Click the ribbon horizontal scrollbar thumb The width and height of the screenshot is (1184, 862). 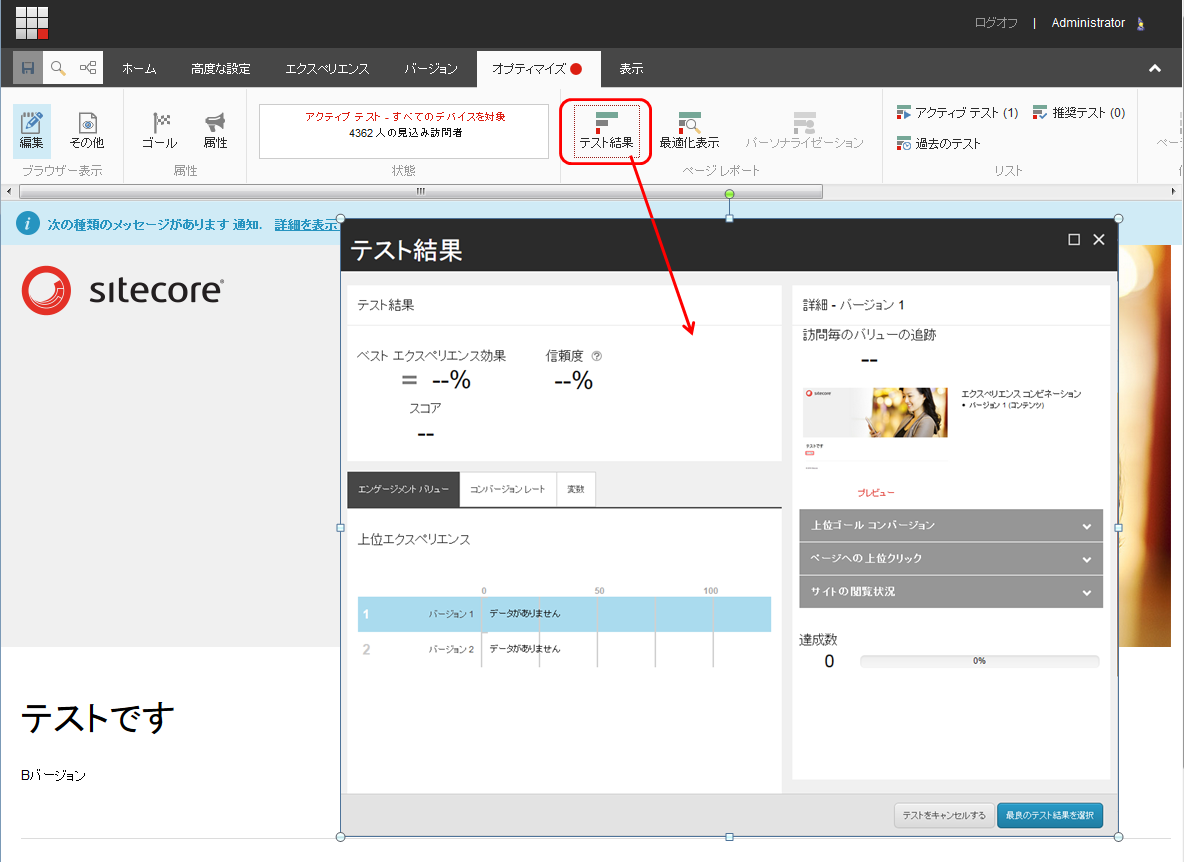(421, 192)
